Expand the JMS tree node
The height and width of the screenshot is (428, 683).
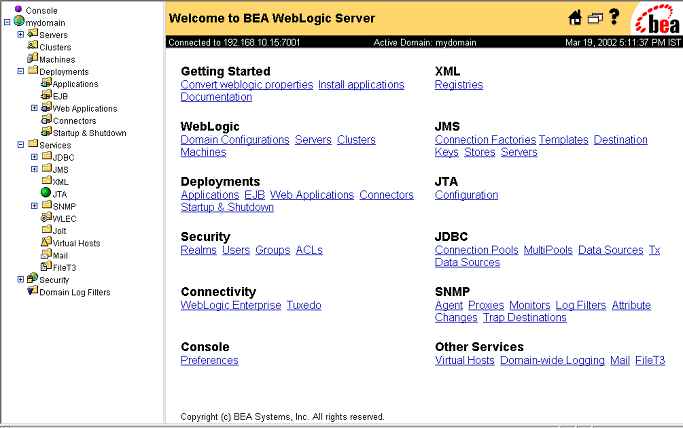pyautogui.click(x=34, y=169)
